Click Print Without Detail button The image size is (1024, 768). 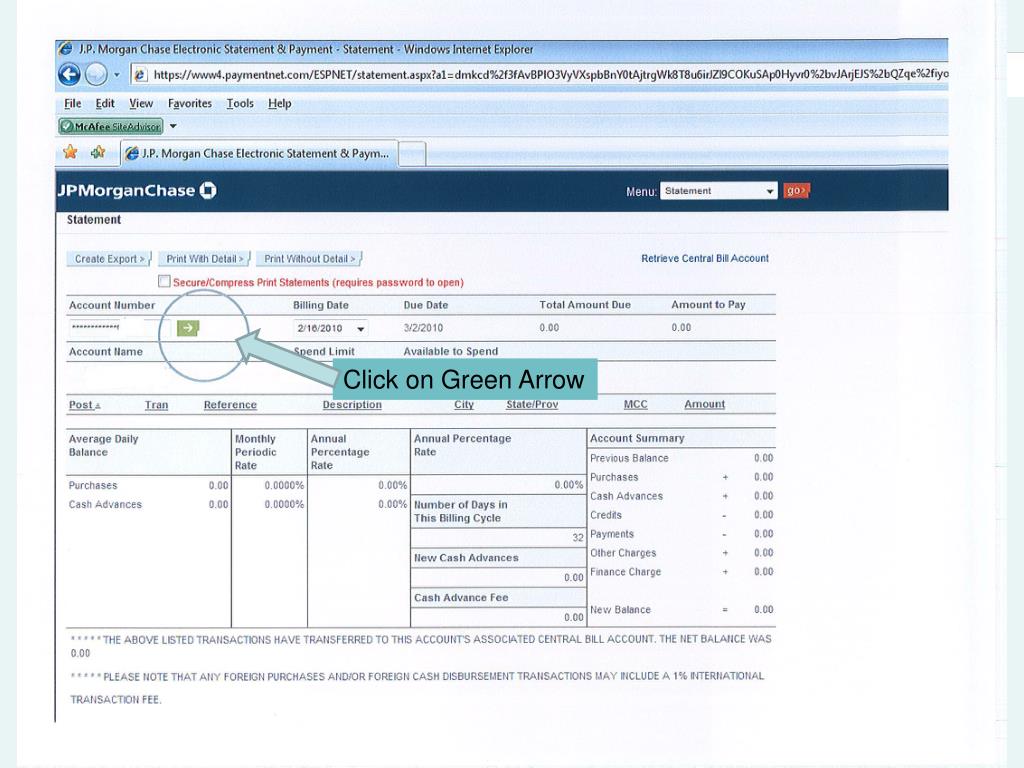[x=310, y=259]
